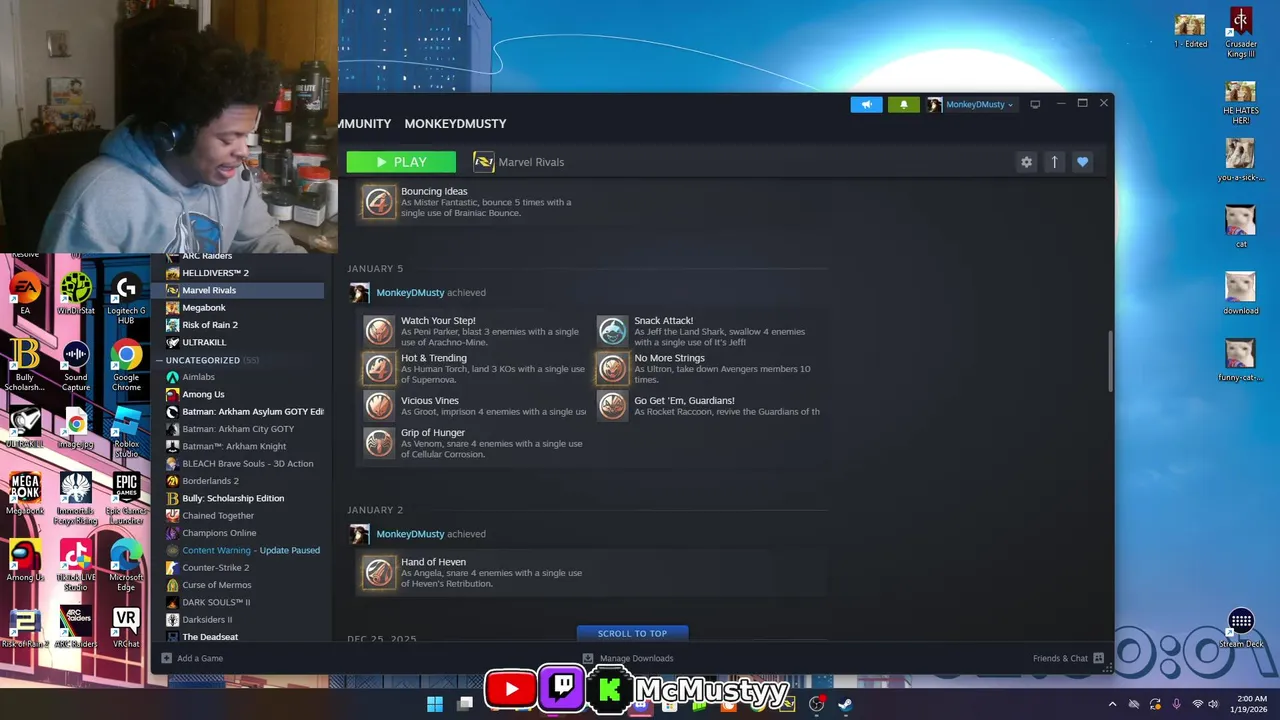Select Bully: Scholarship Edition in library list
Viewport: 1280px width, 720px height.
tap(233, 498)
